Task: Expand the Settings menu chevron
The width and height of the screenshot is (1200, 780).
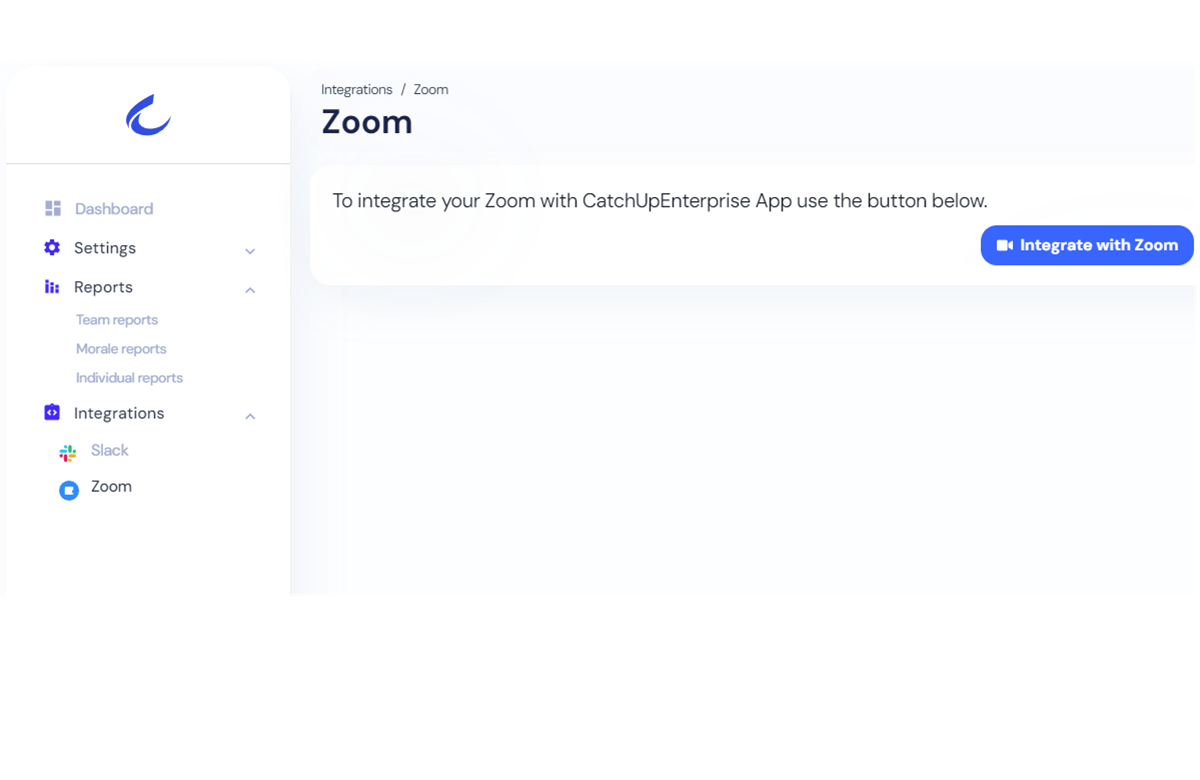Action: tap(250, 251)
